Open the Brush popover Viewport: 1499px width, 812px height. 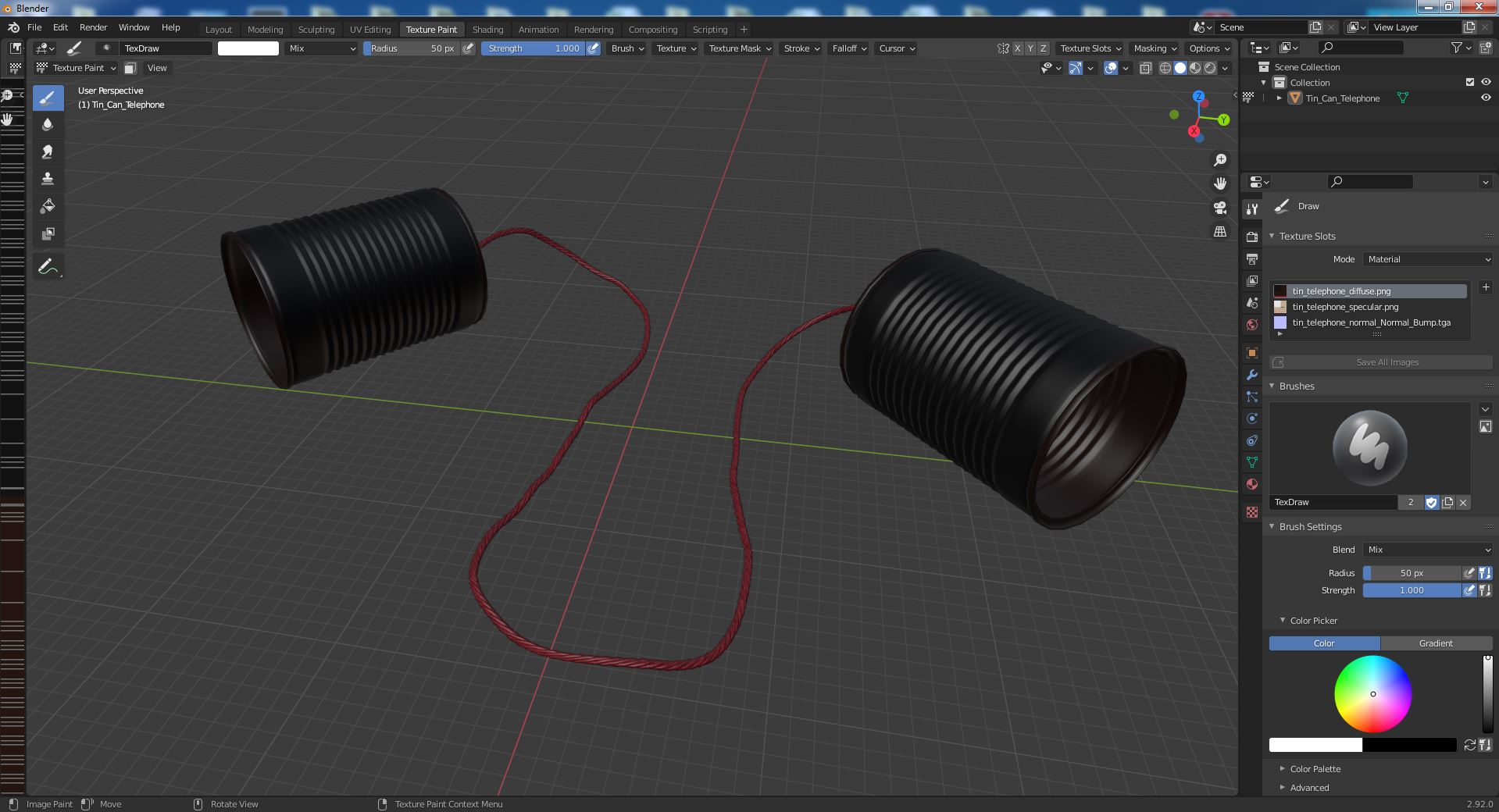627,48
